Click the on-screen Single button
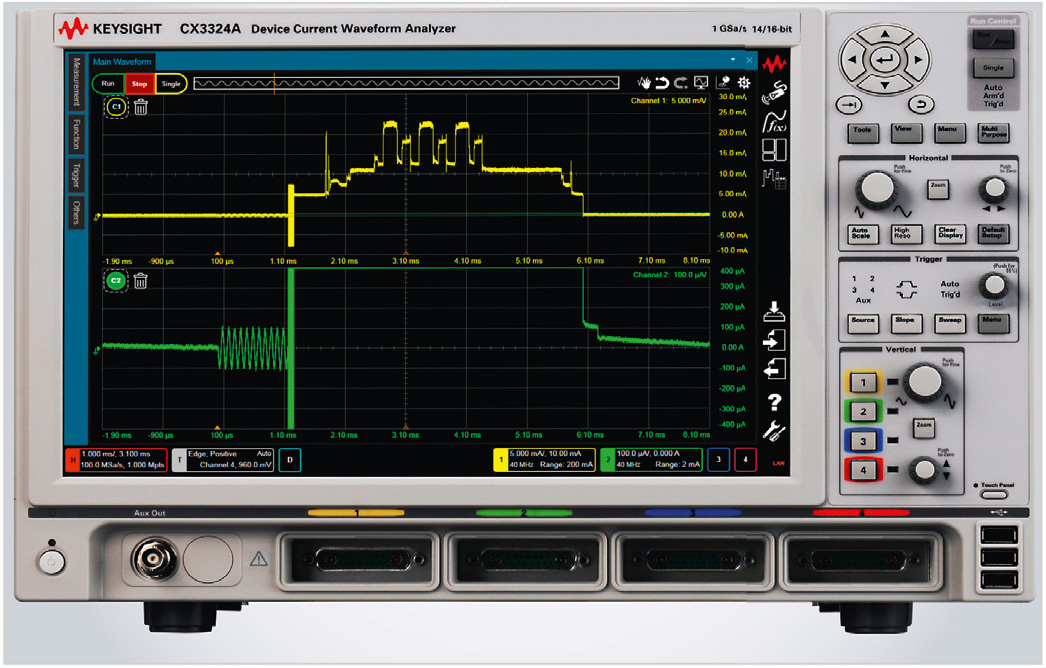 [x=171, y=83]
